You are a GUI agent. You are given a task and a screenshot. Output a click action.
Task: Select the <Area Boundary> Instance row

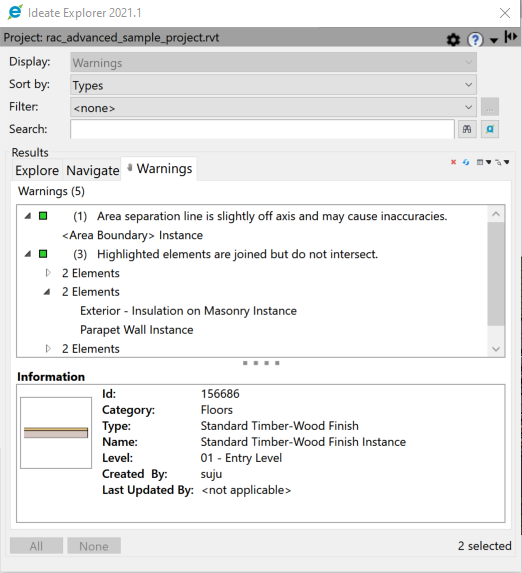132,235
